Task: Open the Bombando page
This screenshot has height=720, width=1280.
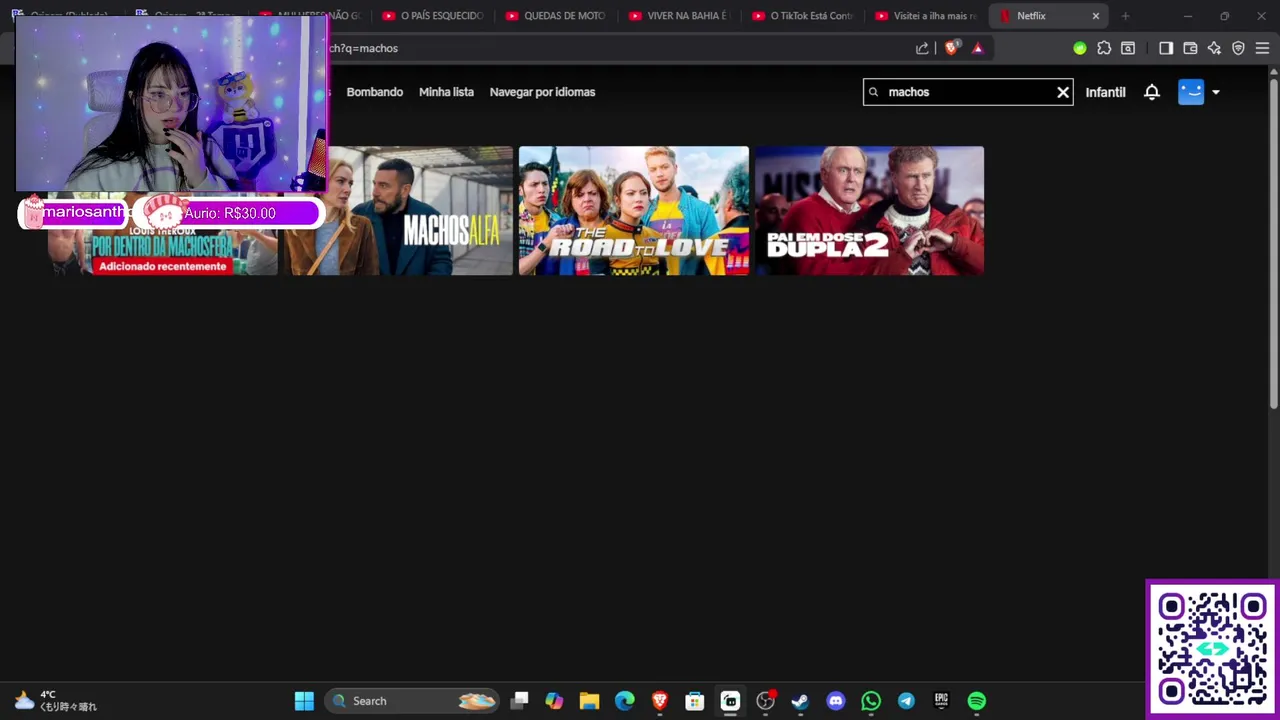Action: tap(375, 92)
